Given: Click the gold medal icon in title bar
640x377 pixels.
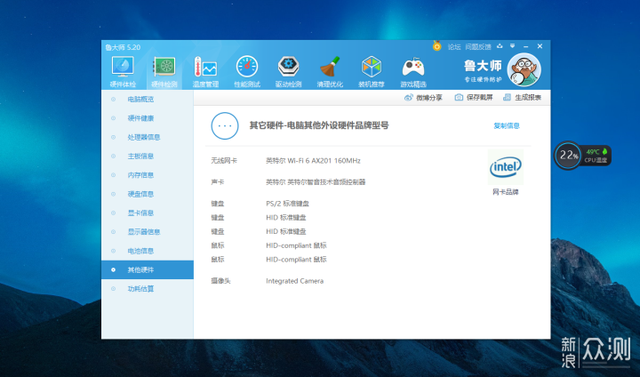Looking at the screenshot, I should click(x=437, y=46).
